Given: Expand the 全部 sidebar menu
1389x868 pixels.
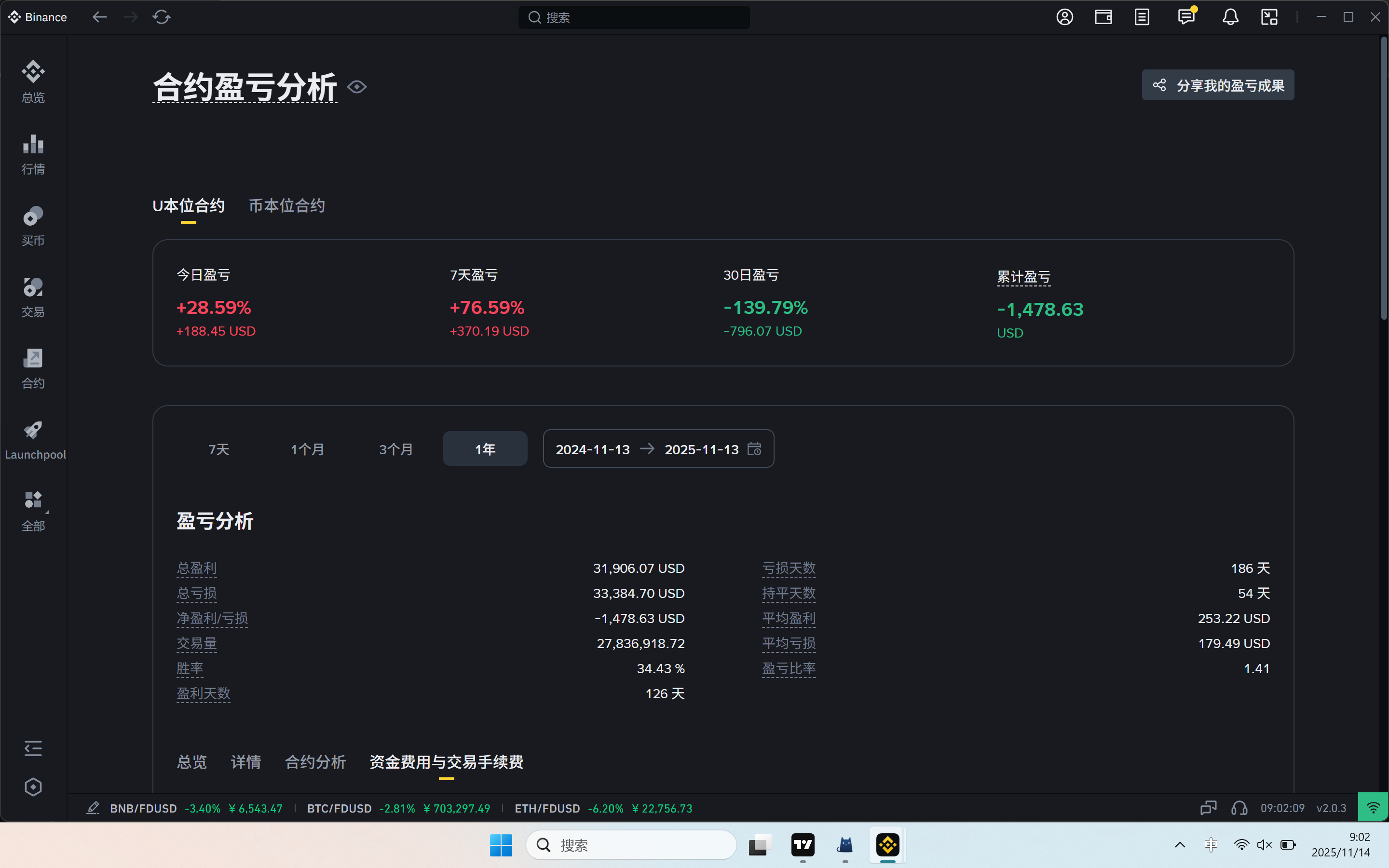Looking at the screenshot, I should tap(33, 511).
